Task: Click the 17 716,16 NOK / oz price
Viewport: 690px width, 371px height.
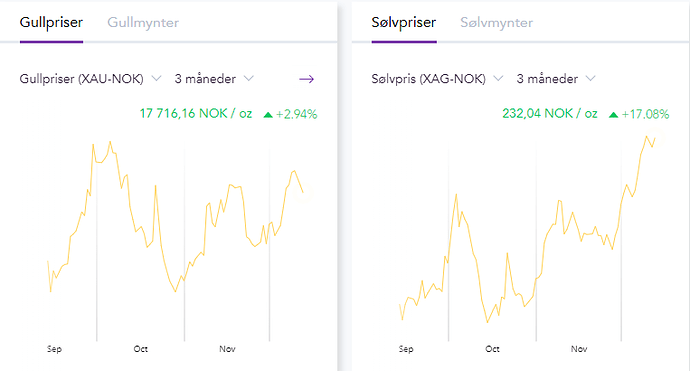Action: click(196, 114)
